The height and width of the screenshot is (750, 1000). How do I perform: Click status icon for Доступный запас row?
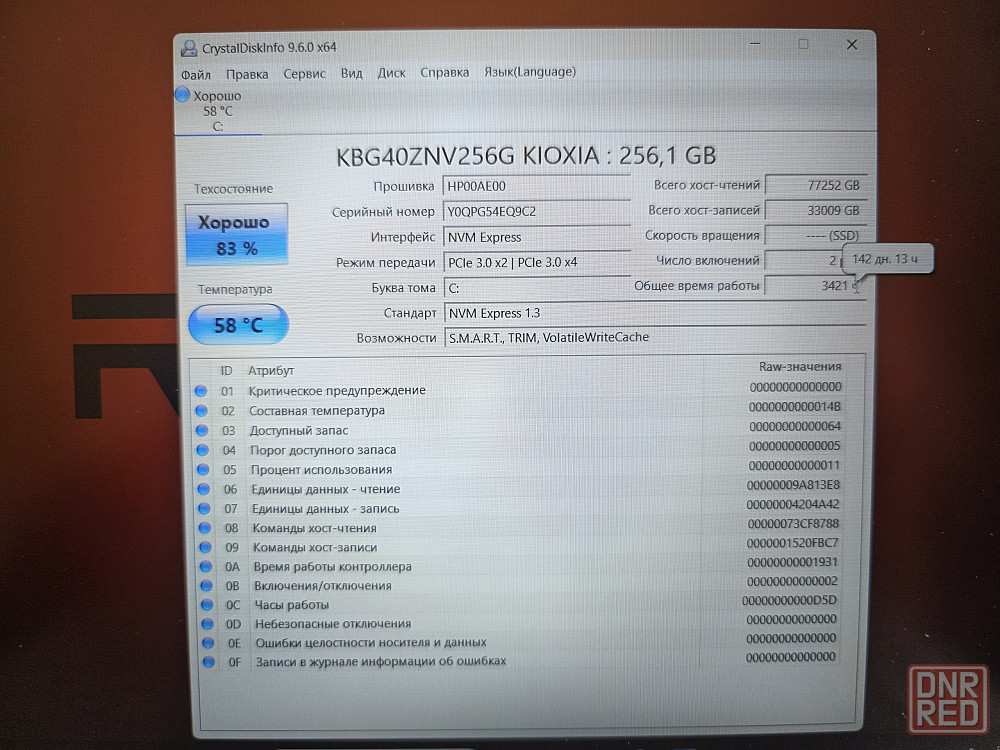point(202,430)
